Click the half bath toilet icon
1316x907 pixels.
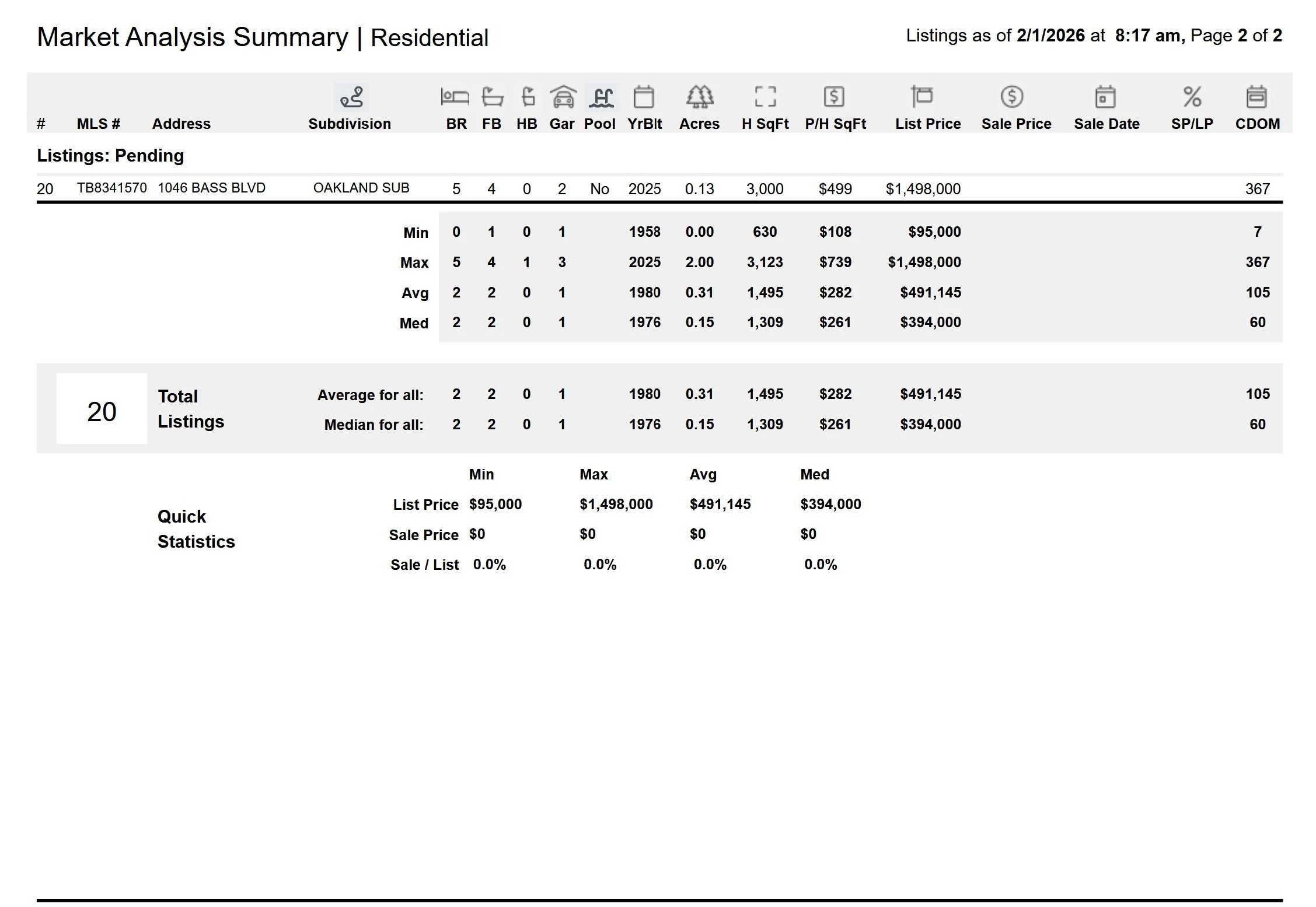click(x=528, y=97)
